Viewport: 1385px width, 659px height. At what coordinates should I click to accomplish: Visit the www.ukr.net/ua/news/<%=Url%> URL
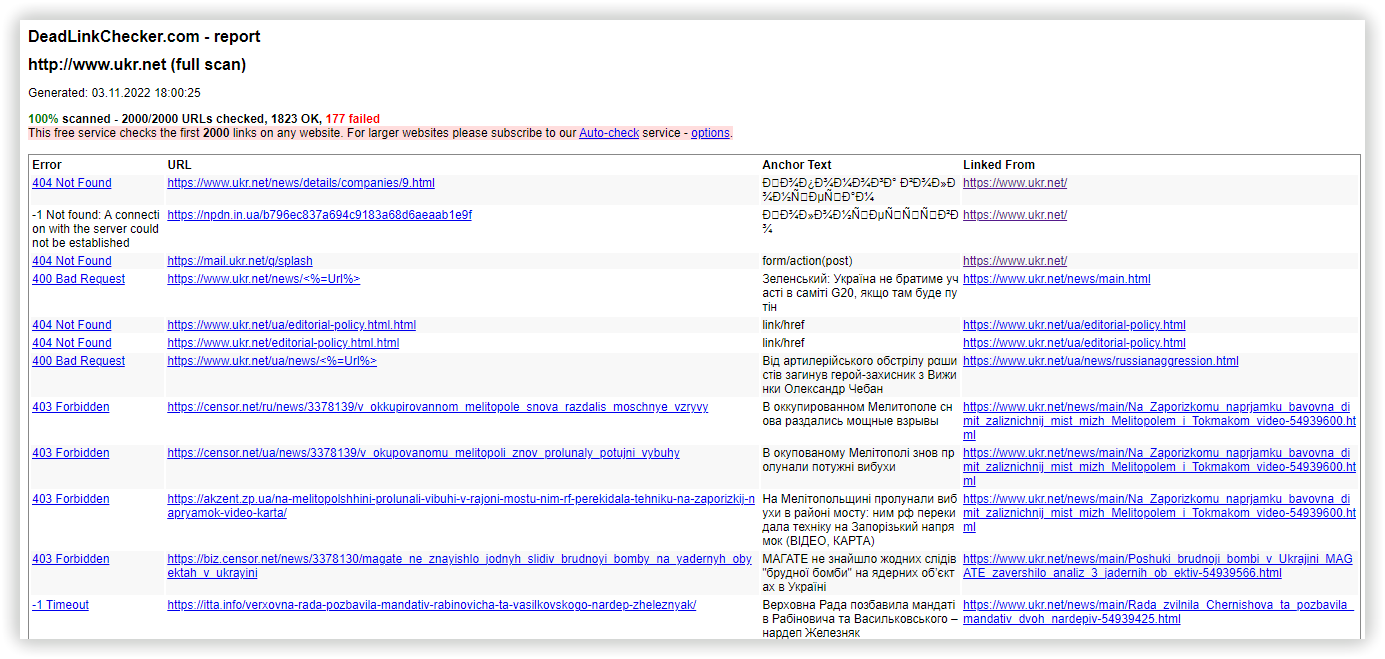tap(272, 361)
